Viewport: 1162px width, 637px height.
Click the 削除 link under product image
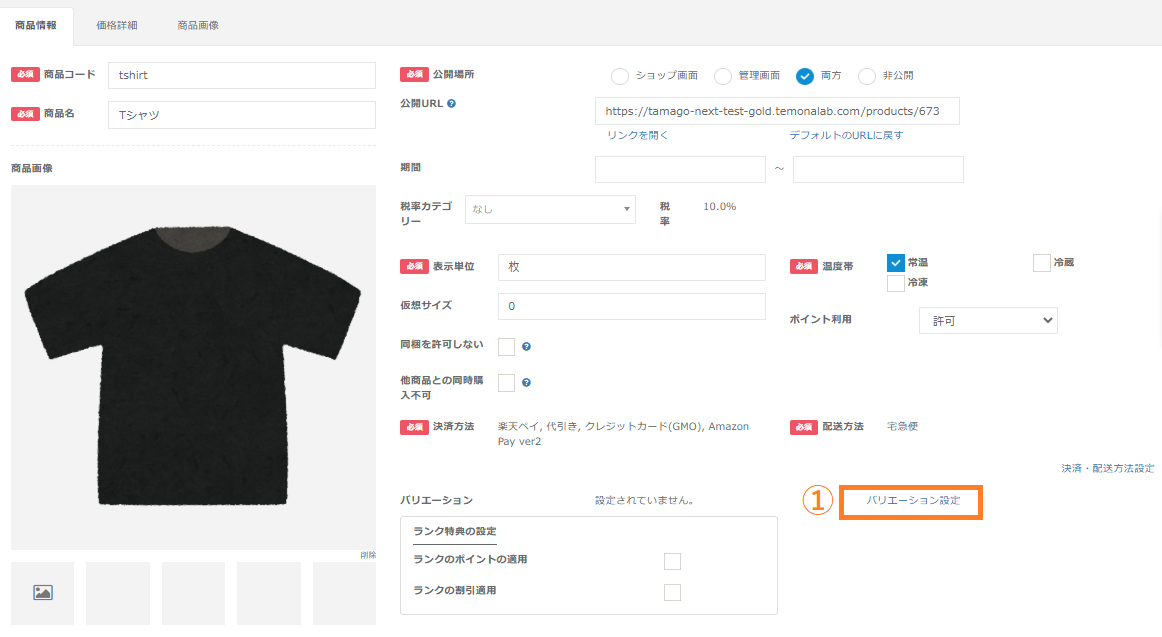pos(368,555)
